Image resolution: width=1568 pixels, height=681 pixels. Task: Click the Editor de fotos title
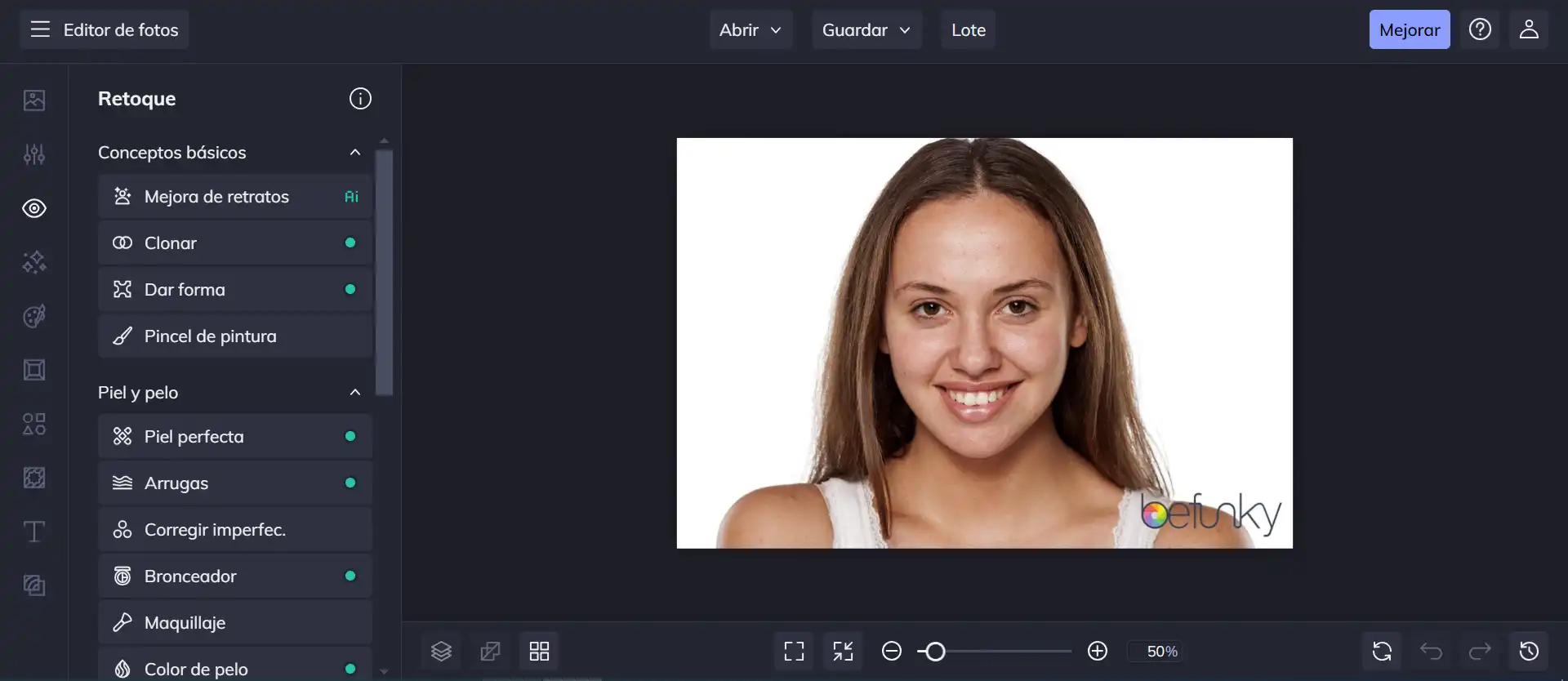[121, 30]
